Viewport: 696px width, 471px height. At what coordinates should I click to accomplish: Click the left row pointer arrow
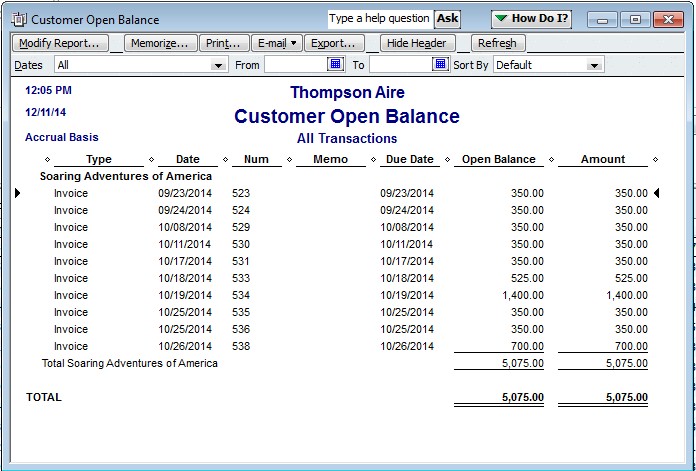pos(18,193)
